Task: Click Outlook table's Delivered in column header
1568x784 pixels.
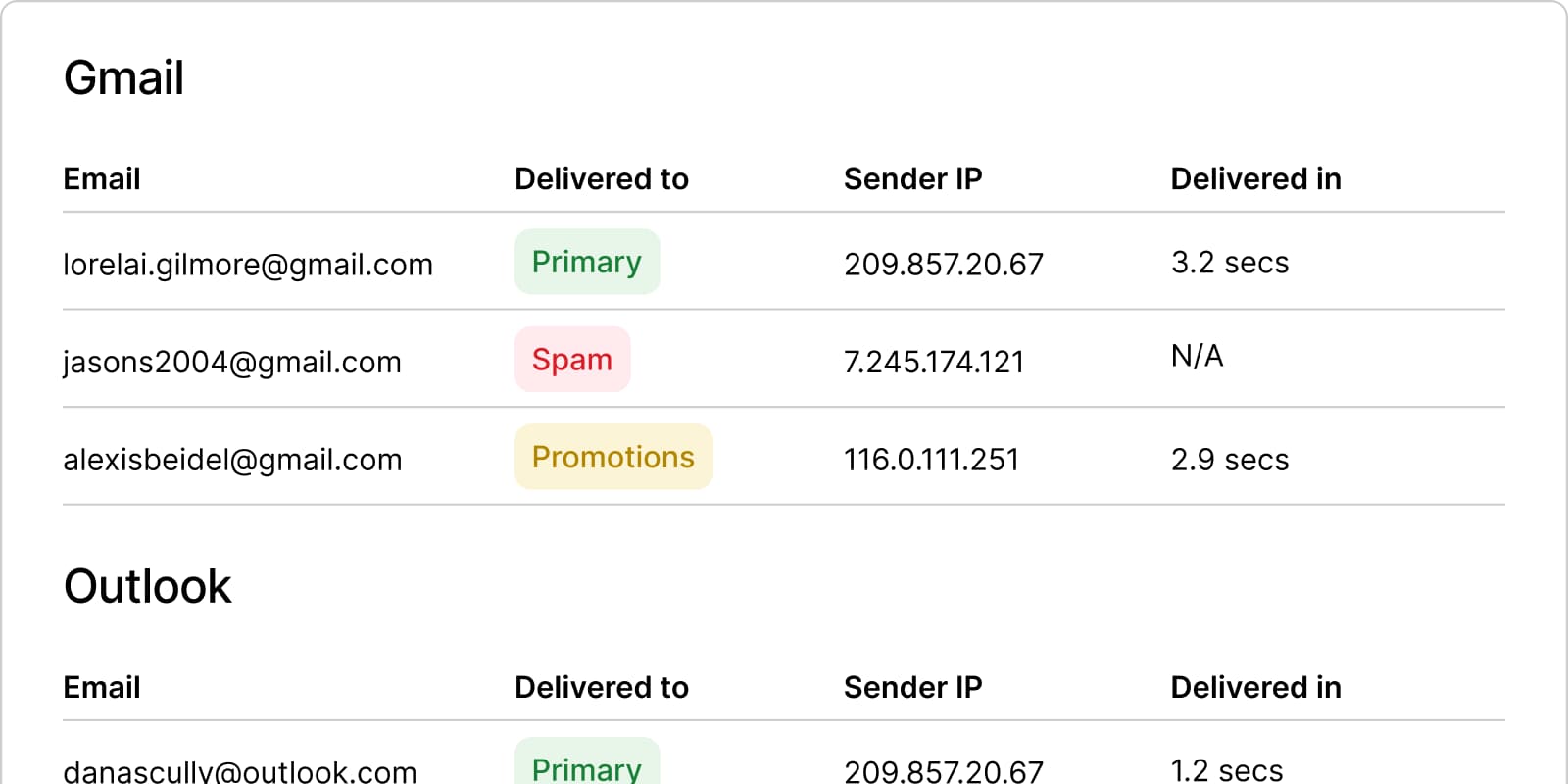Action: 1255,688
